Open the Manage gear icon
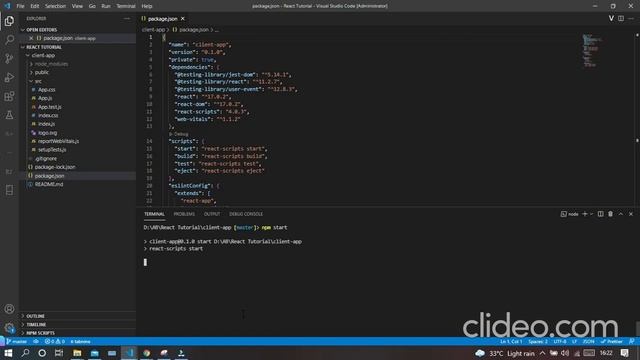 [9, 328]
